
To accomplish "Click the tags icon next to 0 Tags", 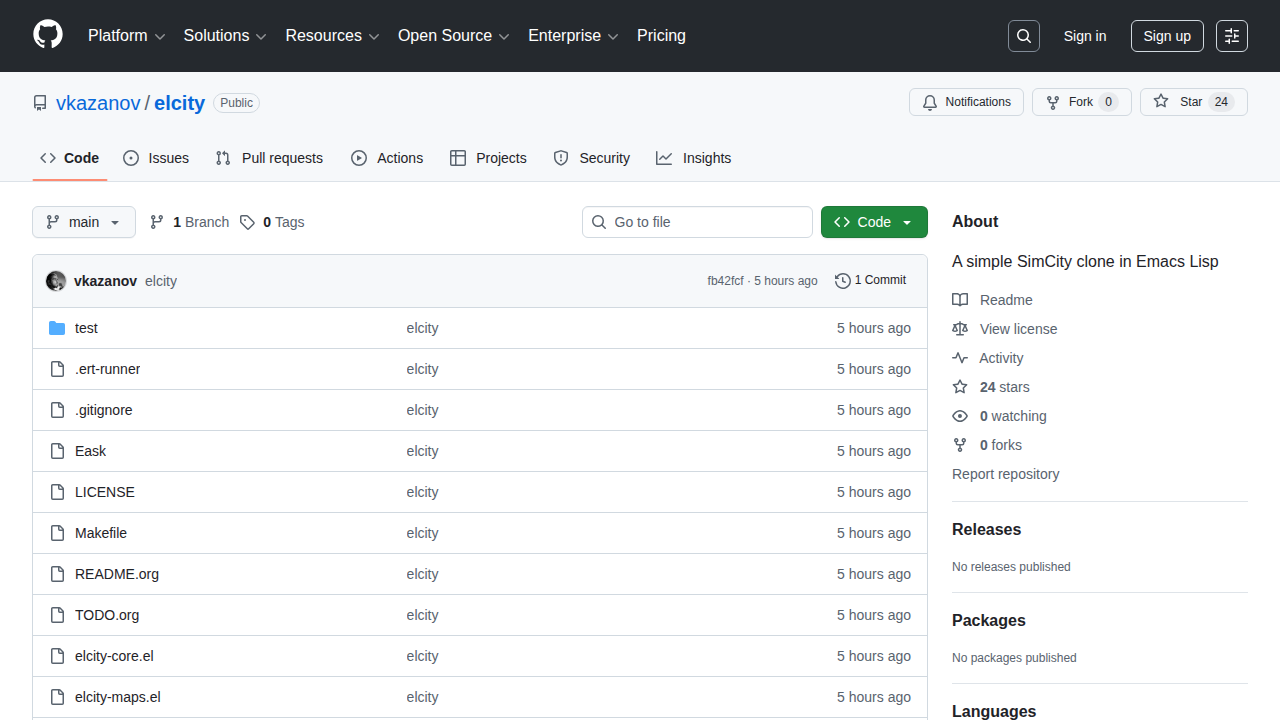I will coord(247,222).
